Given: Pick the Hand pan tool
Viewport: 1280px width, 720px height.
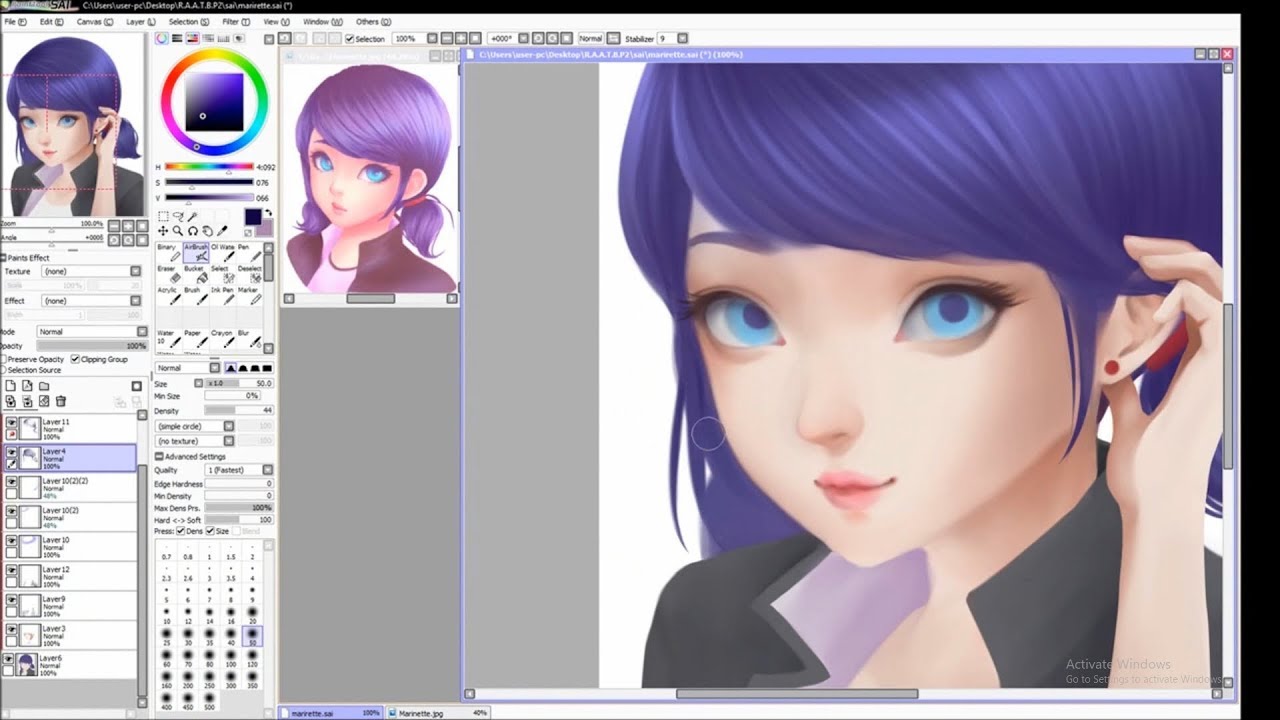Looking at the screenshot, I should click(207, 231).
